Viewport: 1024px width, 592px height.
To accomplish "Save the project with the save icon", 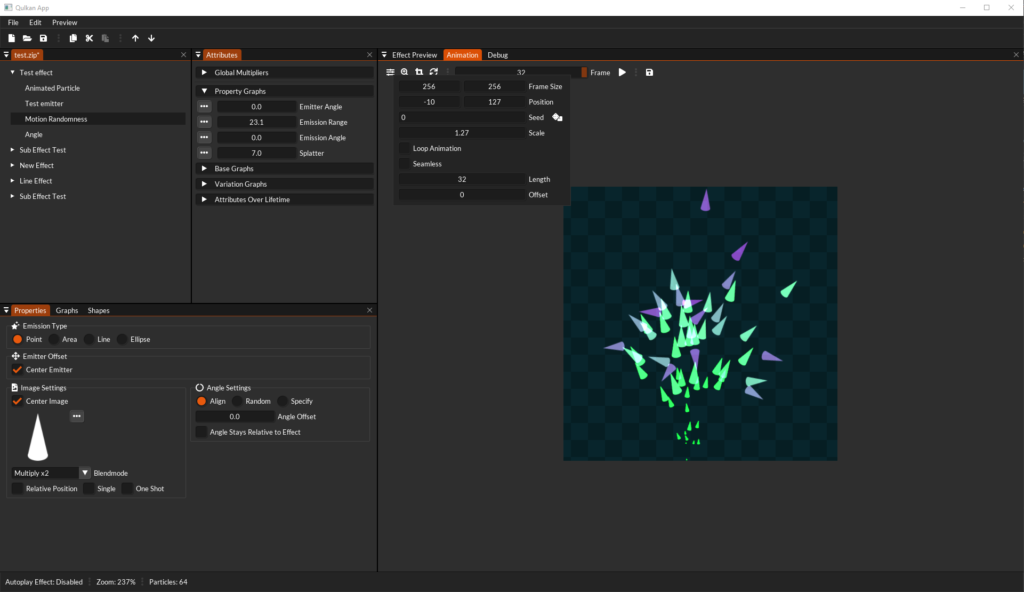I will (x=43, y=37).
